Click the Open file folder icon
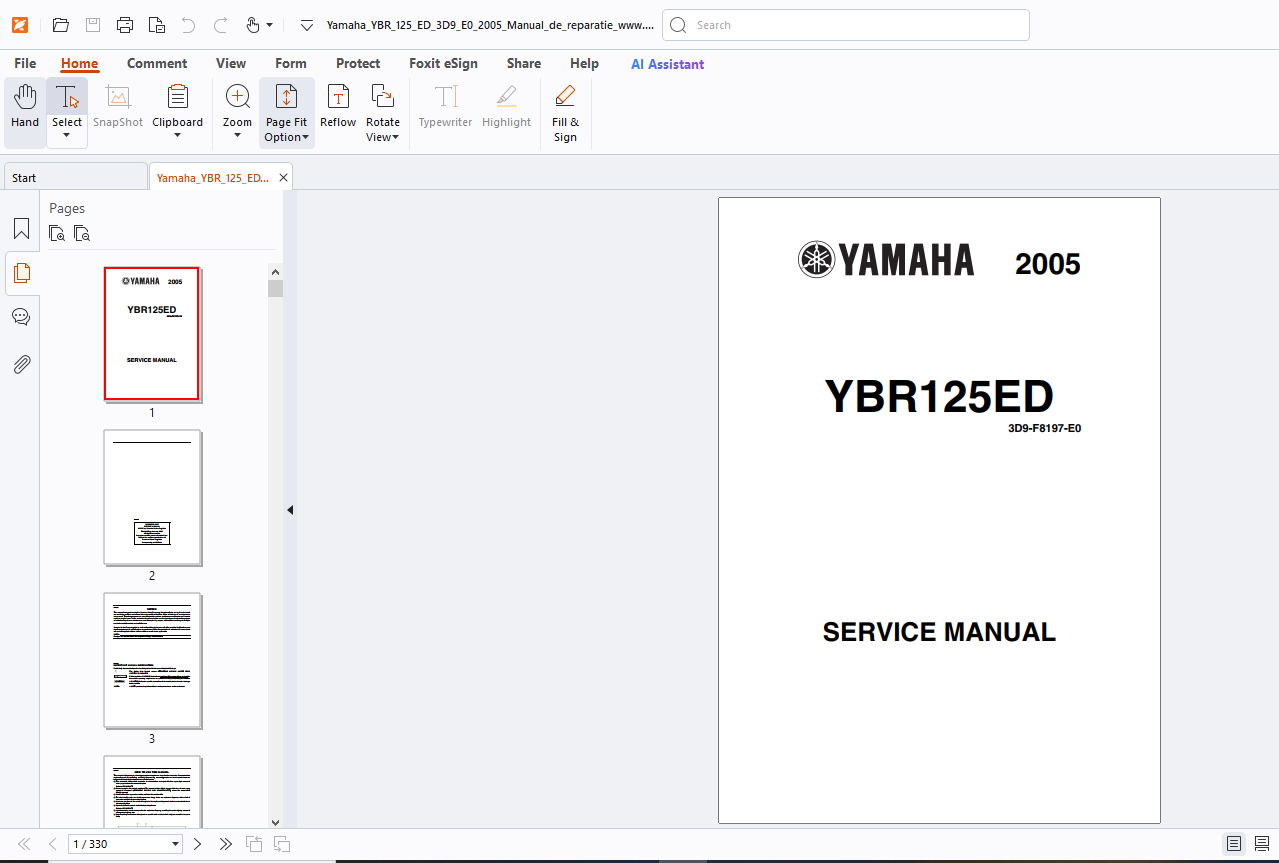1279x863 pixels. pyautogui.click(x=61, y=25)
